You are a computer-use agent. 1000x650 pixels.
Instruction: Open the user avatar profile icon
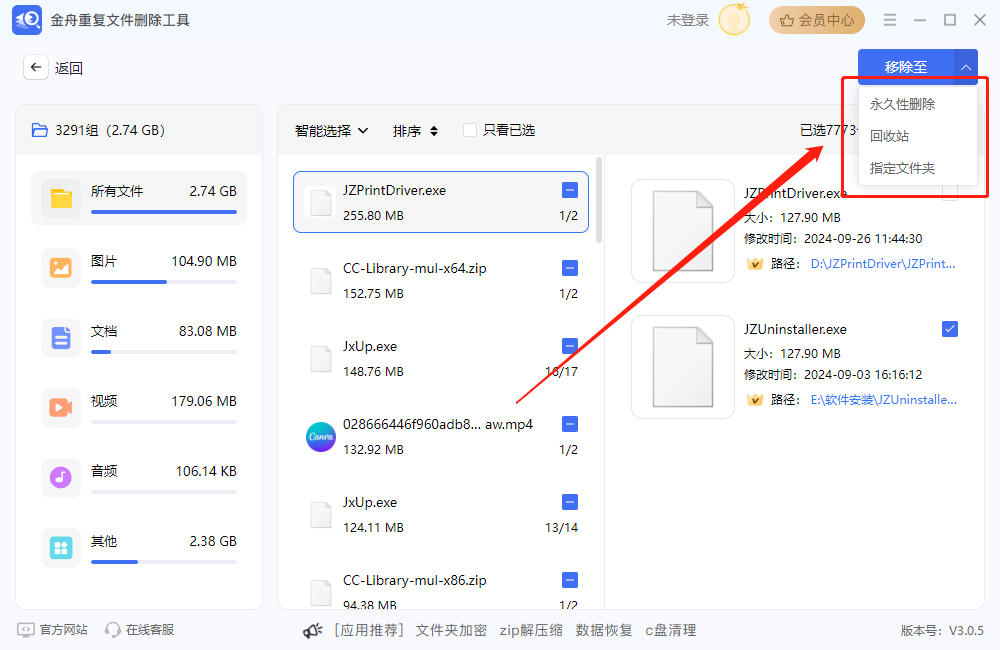click(734, 20)
